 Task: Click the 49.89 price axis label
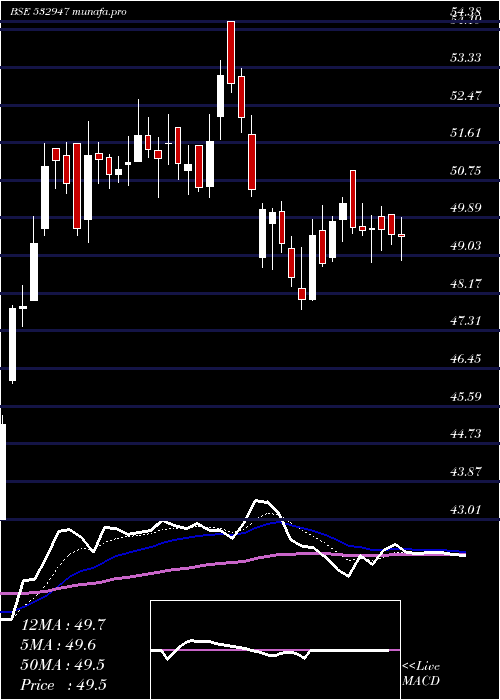point(466,208)
